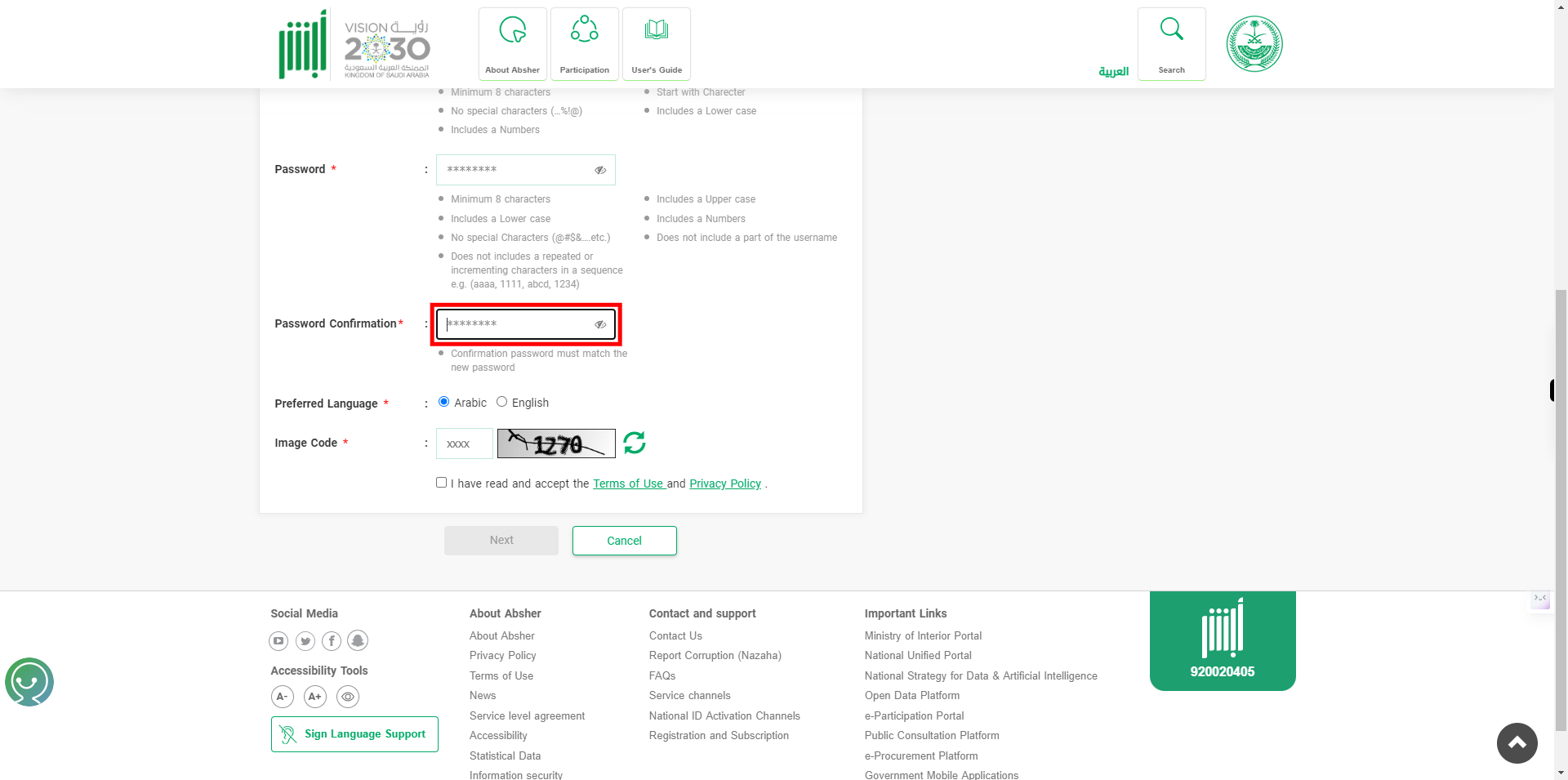Open National ID Activation Channels link
This screenshot has width=1568, height=780.
click(724, 715)
